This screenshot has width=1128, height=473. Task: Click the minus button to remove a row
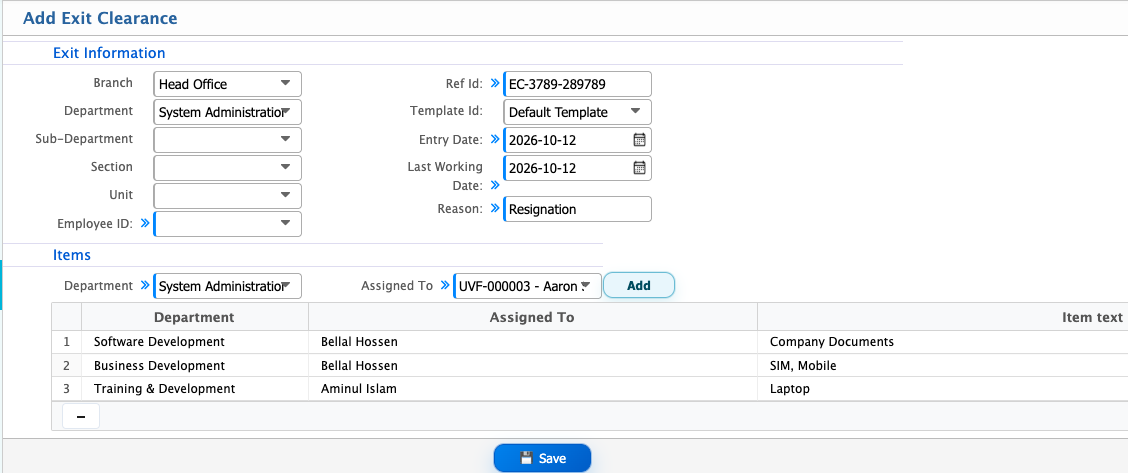81,416
